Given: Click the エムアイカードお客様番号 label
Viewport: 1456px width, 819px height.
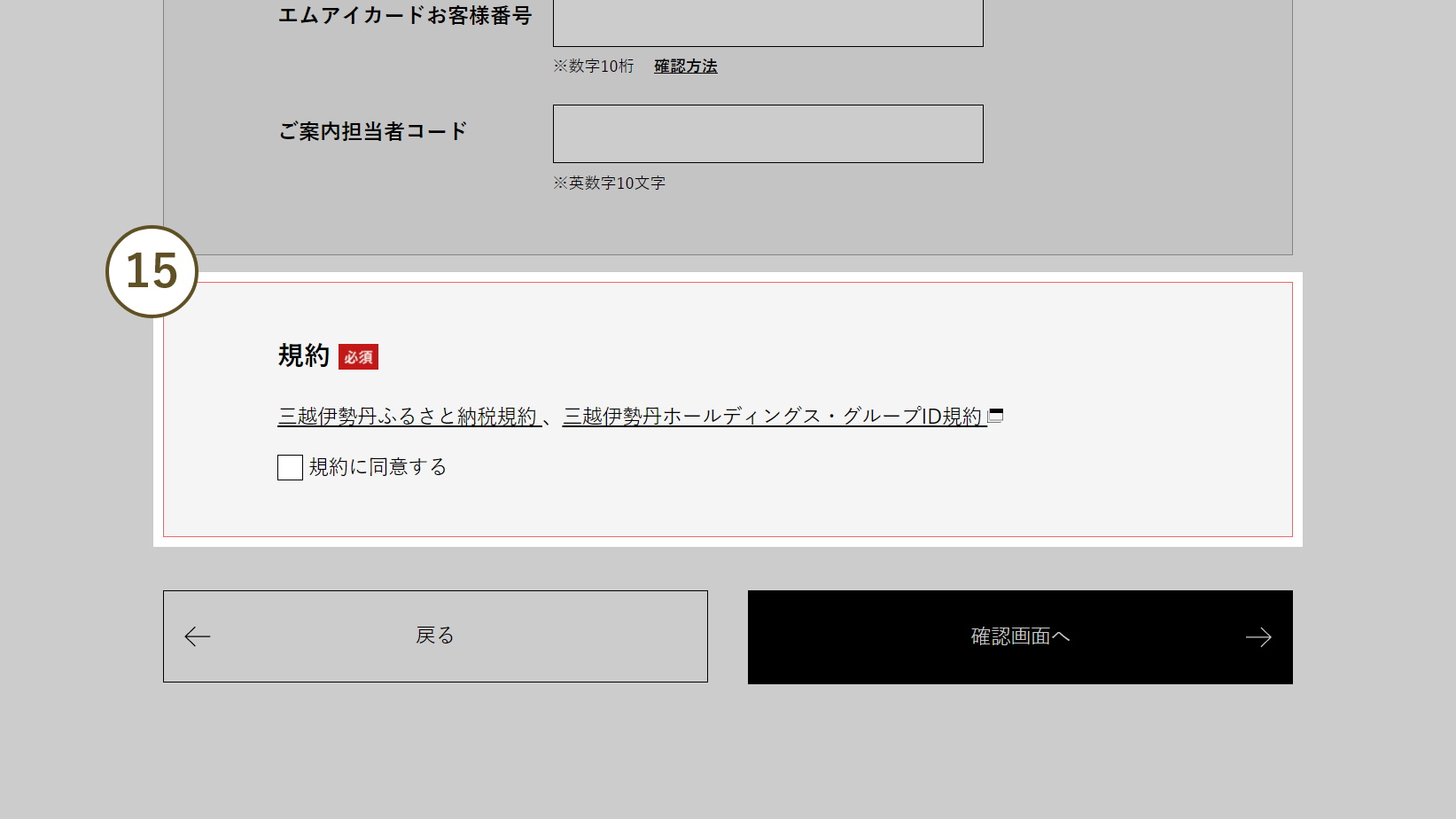Looking at the screenshot, I should click(x=404, y=16).
